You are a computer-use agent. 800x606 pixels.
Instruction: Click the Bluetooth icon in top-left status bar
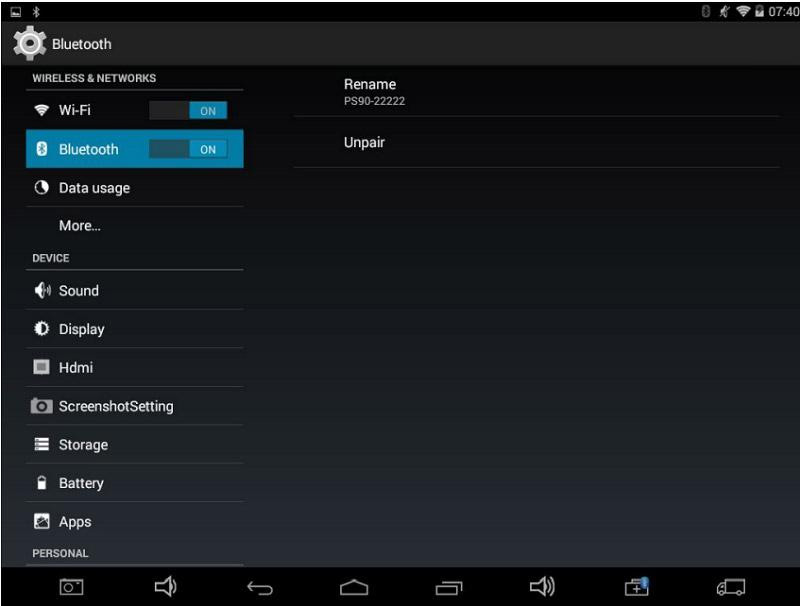(x=36, y=11)
